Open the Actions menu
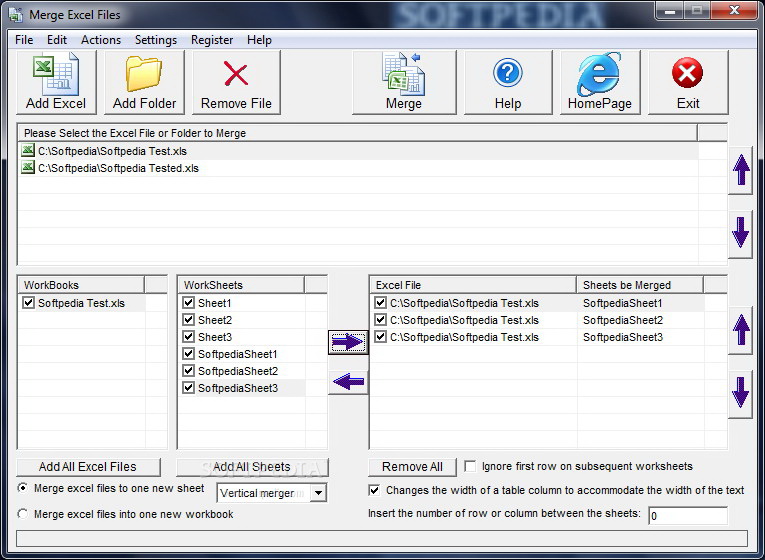This screenshot has width=765, height=560. click(x=101, y=40)
